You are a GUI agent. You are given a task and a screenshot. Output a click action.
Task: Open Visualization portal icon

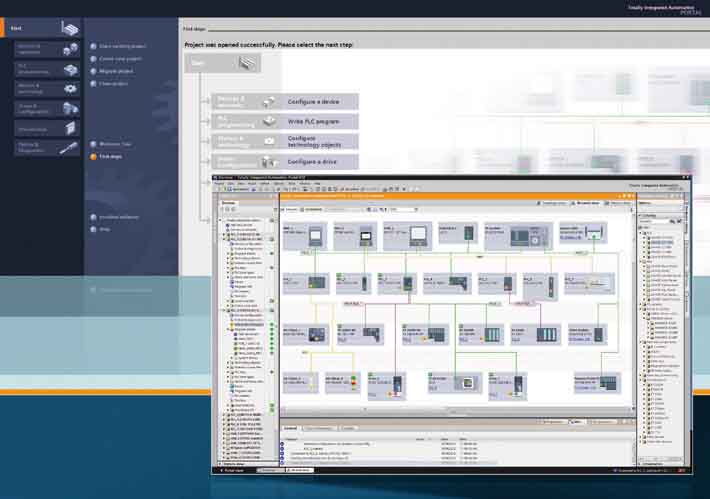[70, 129]
